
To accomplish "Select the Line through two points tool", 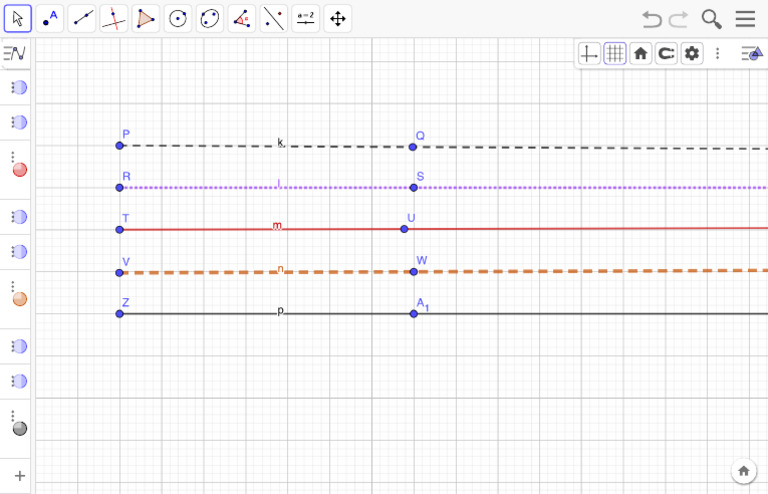I will pyautogui.click(x=82, y=19).
